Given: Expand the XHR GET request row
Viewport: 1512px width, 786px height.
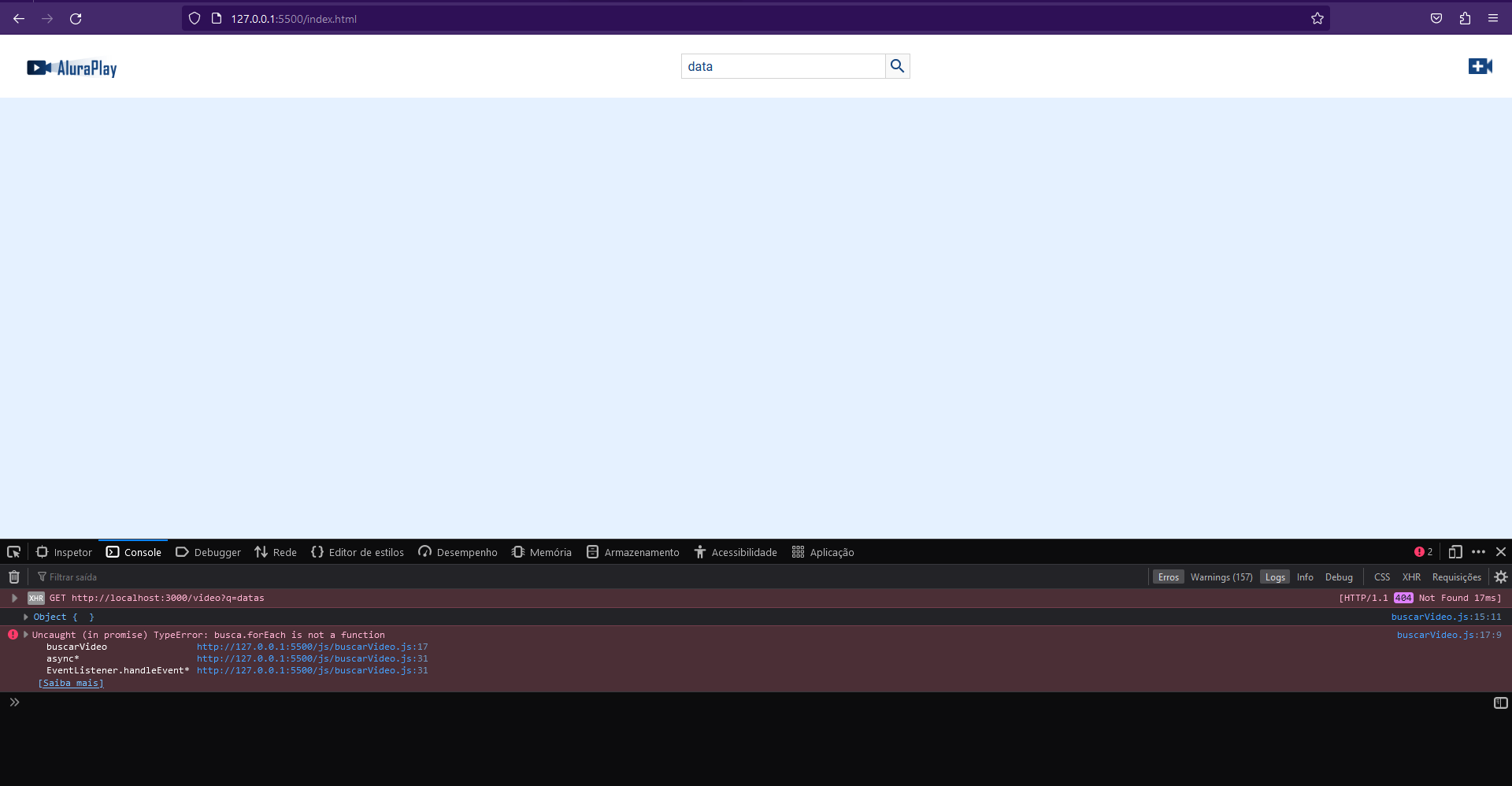Looking at the screenshot, I should pyautogui.click(x=14, y=598).
